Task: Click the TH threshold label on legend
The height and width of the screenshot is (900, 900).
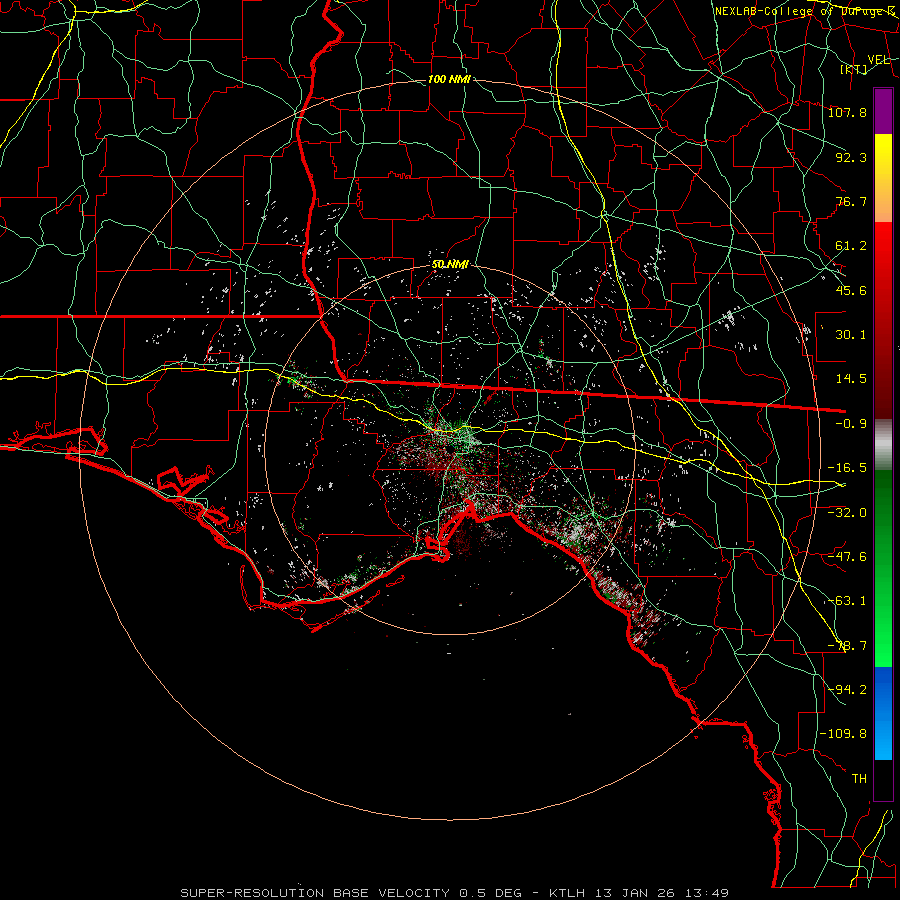Action: click(859, 778)
